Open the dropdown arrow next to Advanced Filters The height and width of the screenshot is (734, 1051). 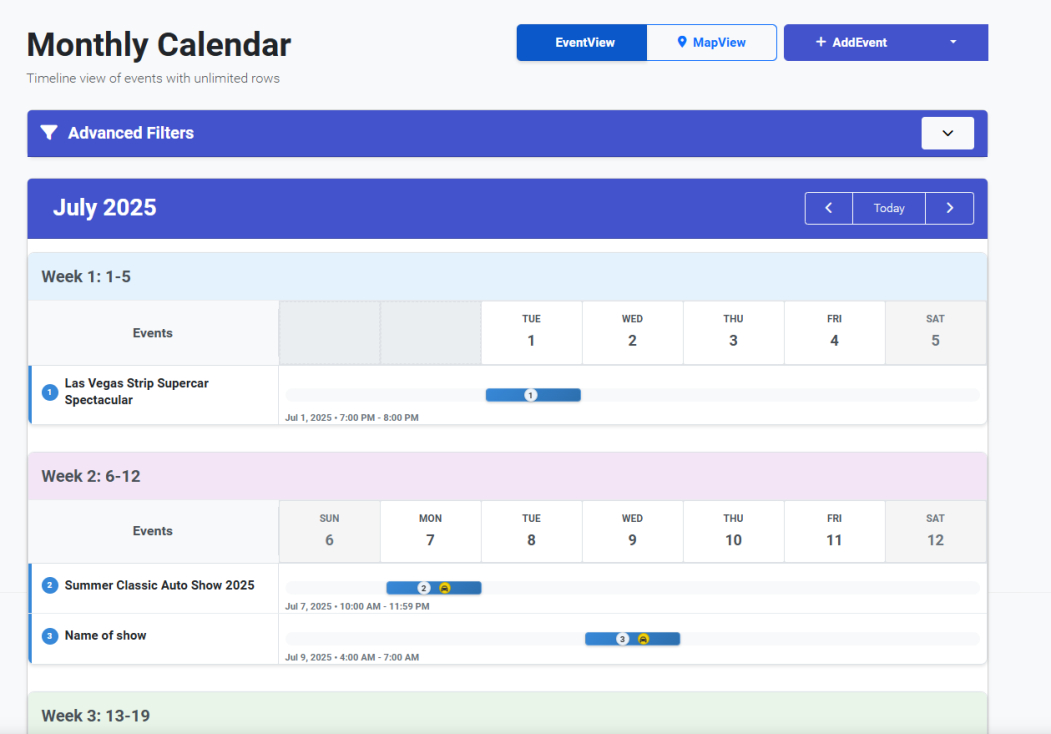947,132
